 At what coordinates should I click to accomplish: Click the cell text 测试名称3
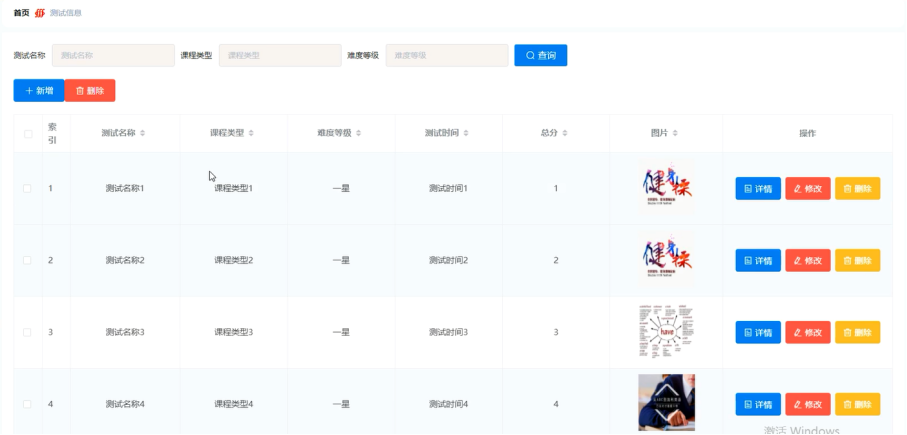point(125,332)
